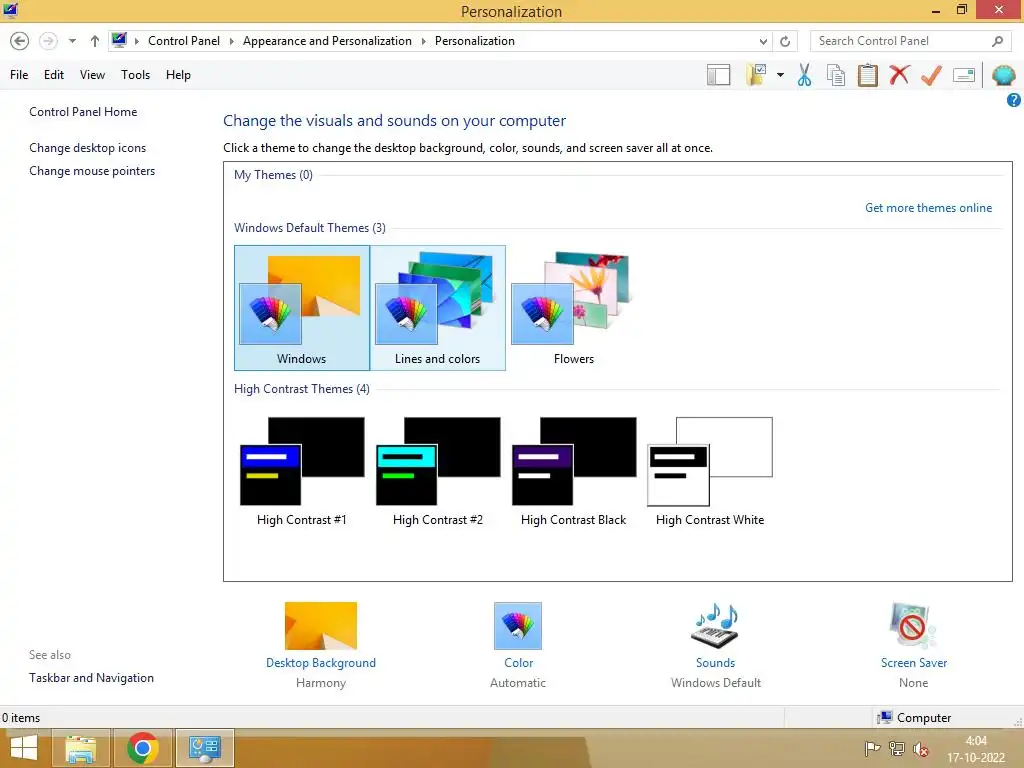Open the folder options dropdown arrow
1024x768 pixels.
(x=780, y=75)
